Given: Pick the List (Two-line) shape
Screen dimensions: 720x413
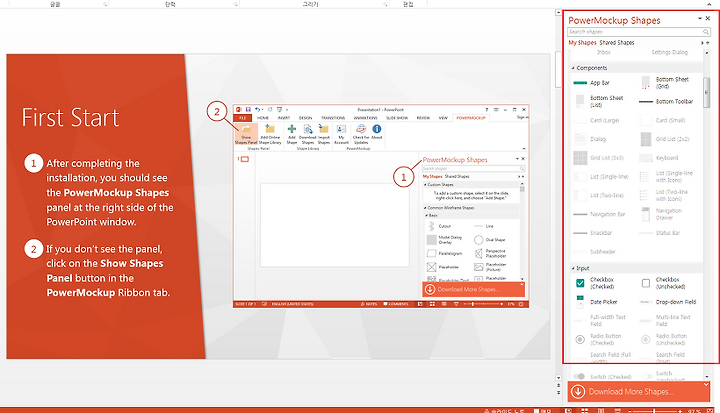Looking at the screenshot, I should (x=599, y=196).
